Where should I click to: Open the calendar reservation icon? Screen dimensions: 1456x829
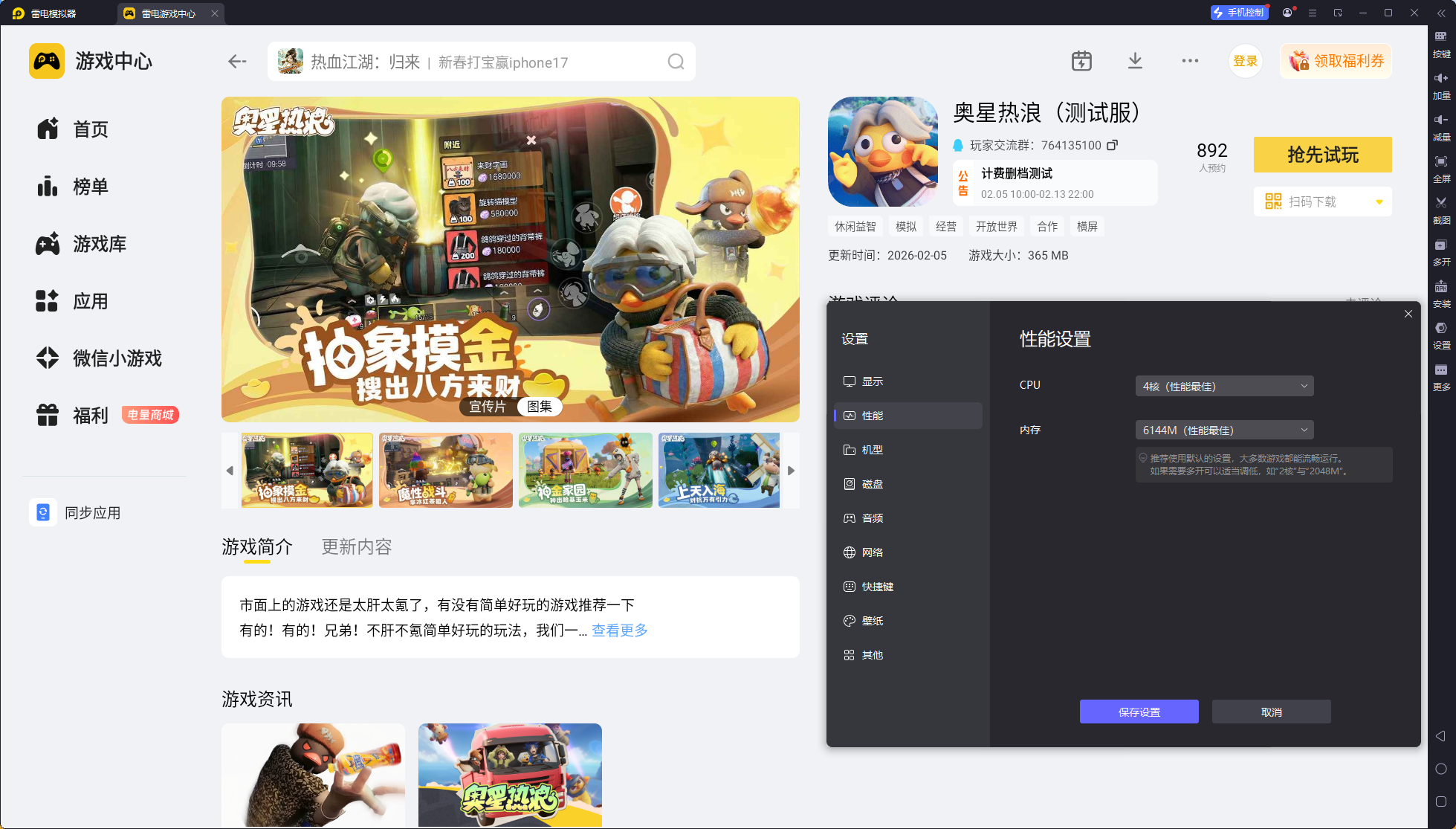tap(1081, 61)
